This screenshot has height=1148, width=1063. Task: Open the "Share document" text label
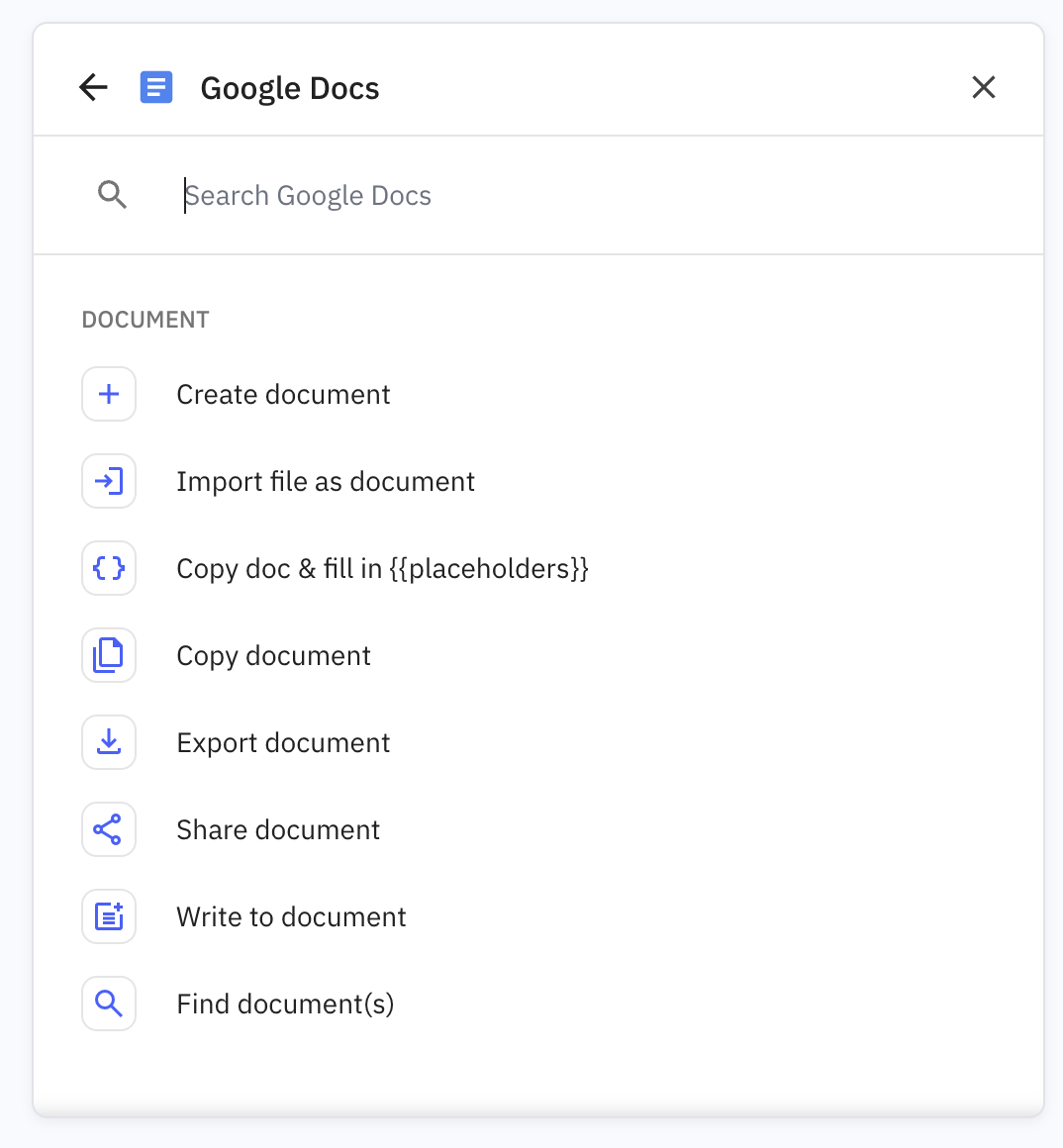278,830
